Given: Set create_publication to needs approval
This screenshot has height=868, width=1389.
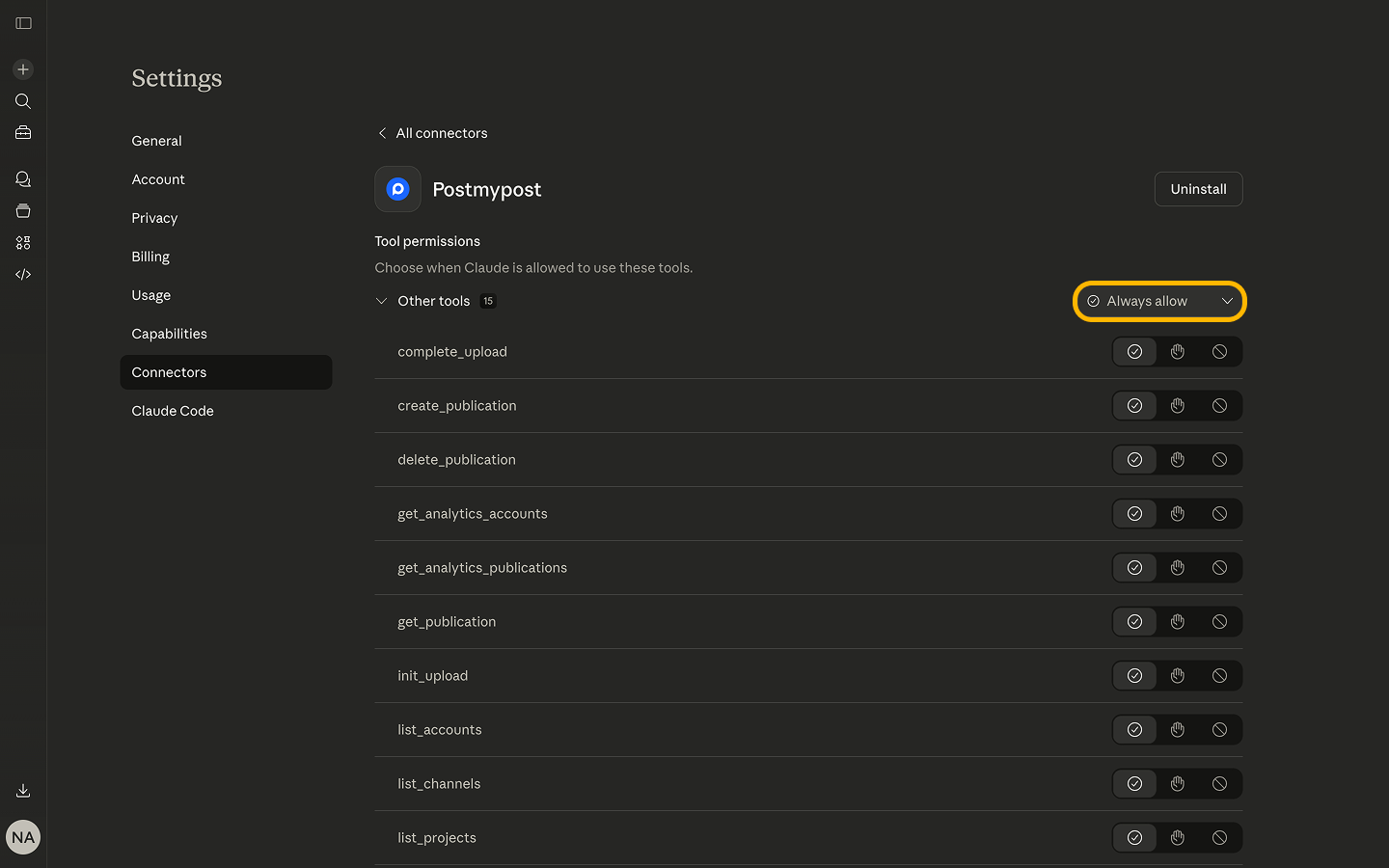Looking at the screenshot, I should coord(1177,406).
